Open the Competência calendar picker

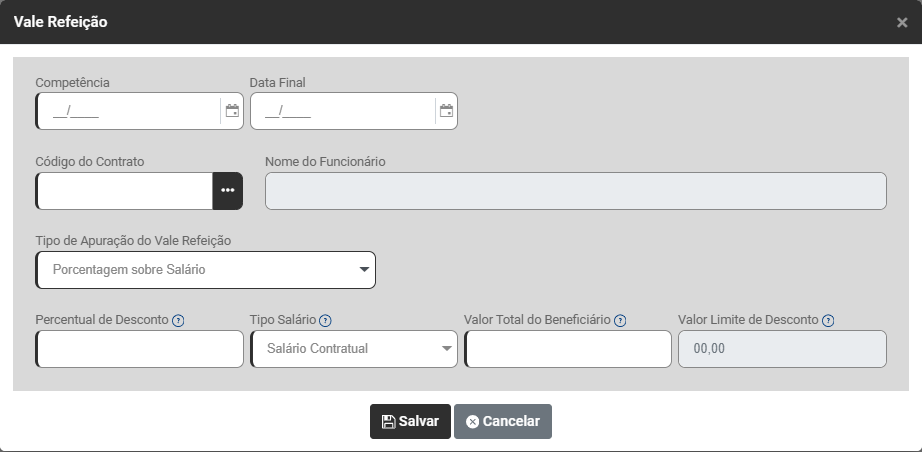232,111
